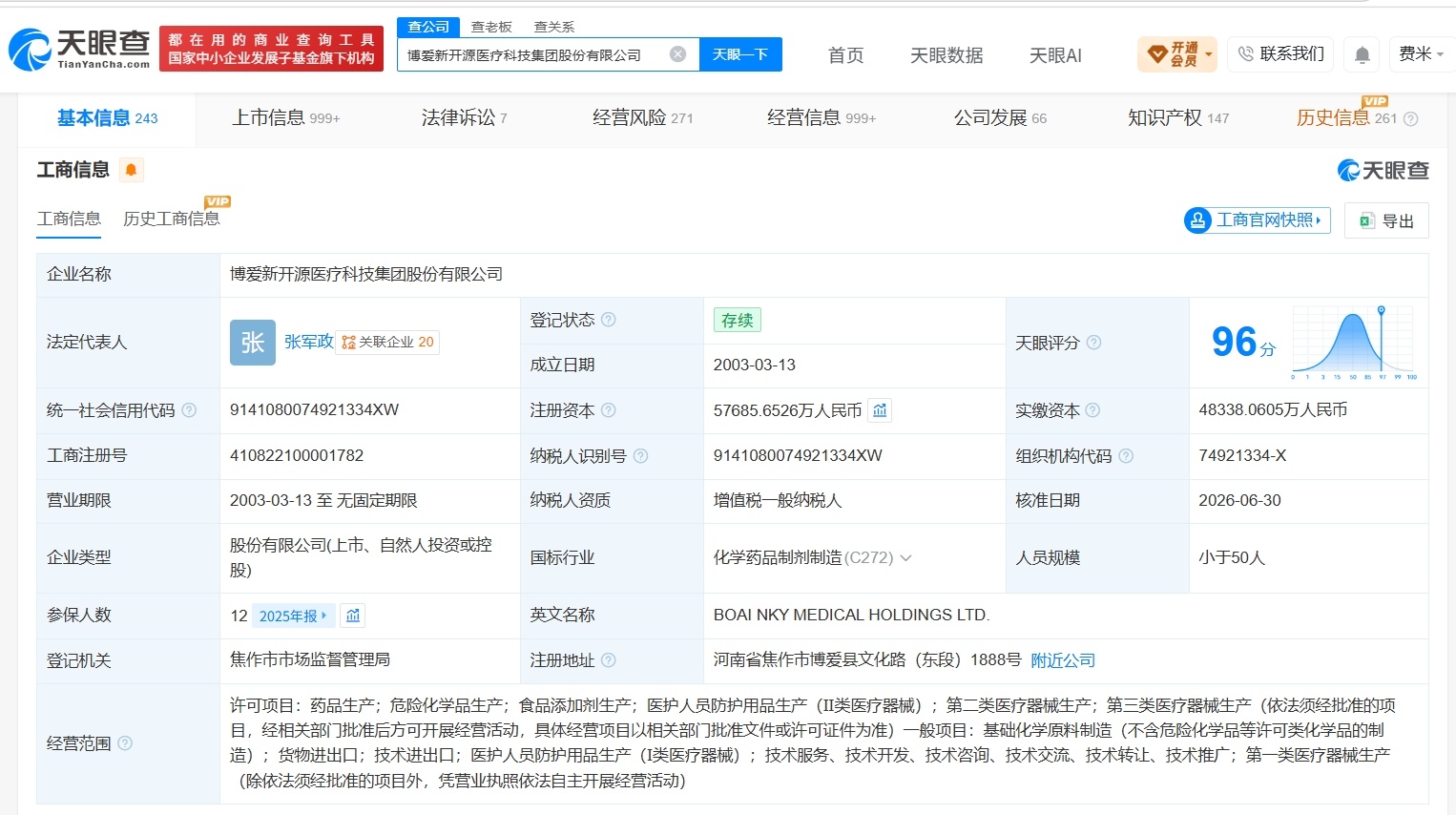Click the 张 avatar of legal representative
Viewport: 1456px width, 815px height.
pyautogui.click(x=253, y=343)
